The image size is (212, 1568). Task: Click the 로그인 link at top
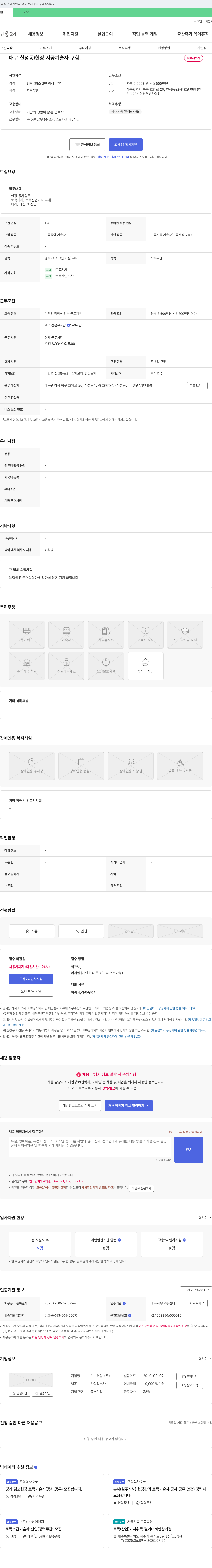pos(198,21)
